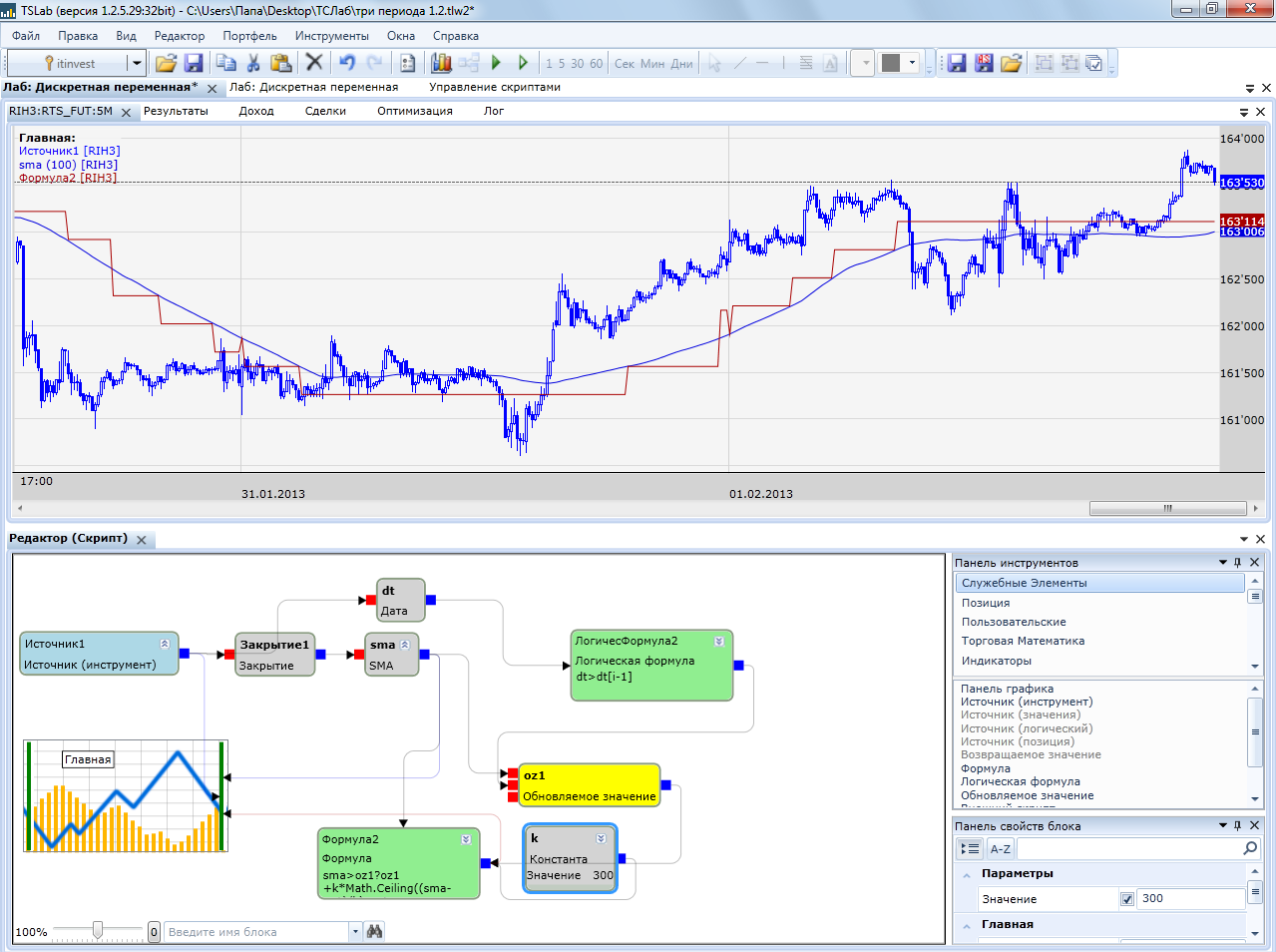
Task: Click the first green play arrow
Action: coord(496,63)
